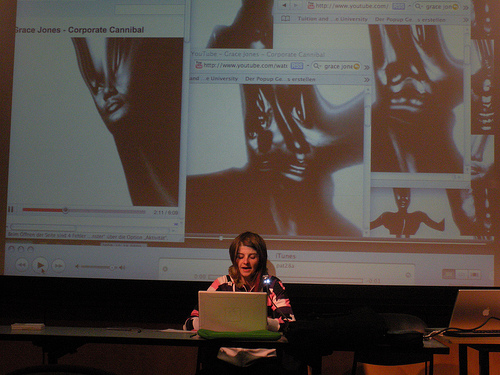This screenshot has height=375, width=500.
Task: Click the iTunes yellow minimize button
Action: pos(21,249)
